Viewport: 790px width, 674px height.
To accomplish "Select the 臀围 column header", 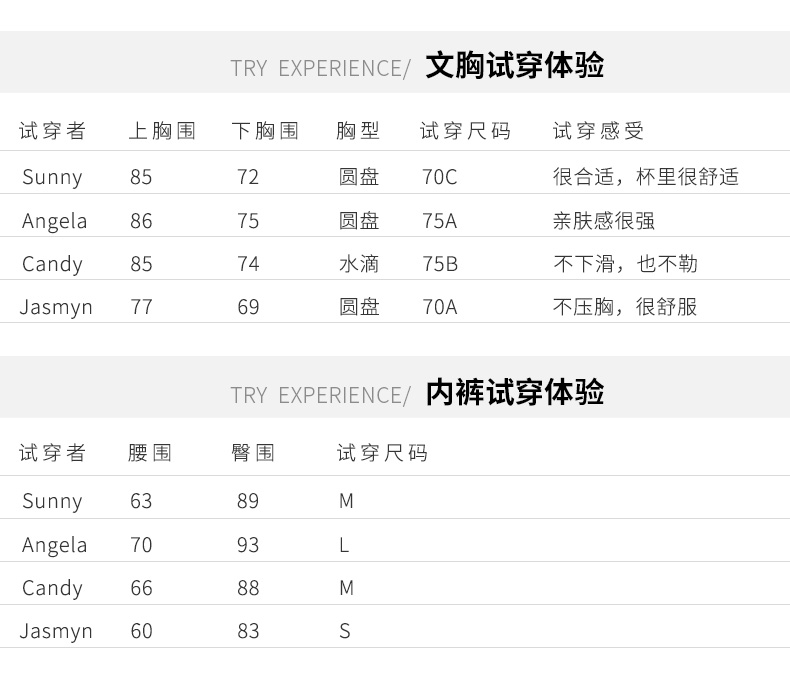I will tap(253, 453).
